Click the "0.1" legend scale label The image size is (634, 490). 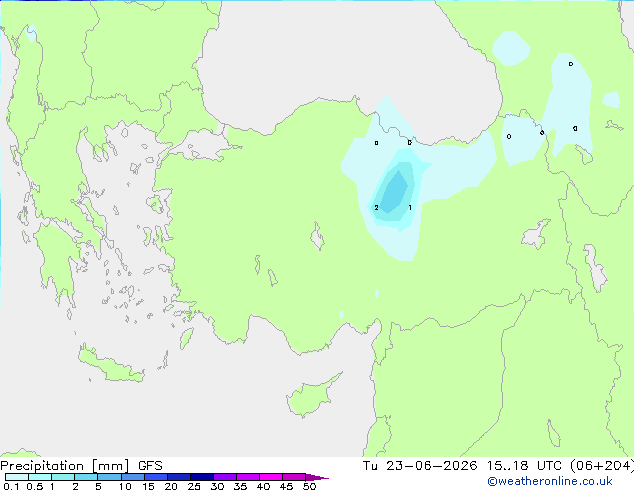11,486
